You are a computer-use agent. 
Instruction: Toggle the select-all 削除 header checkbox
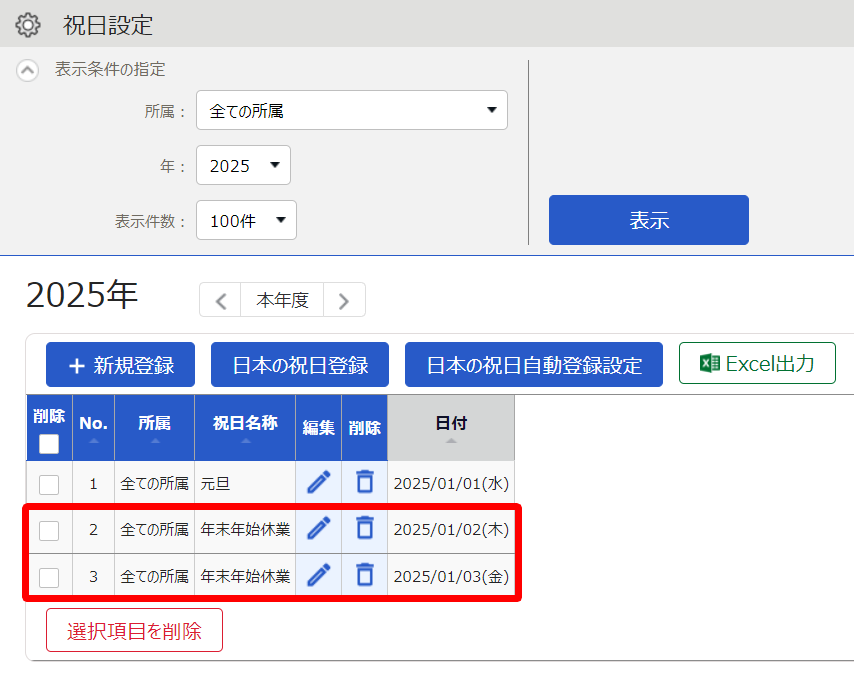pos(49,444)
